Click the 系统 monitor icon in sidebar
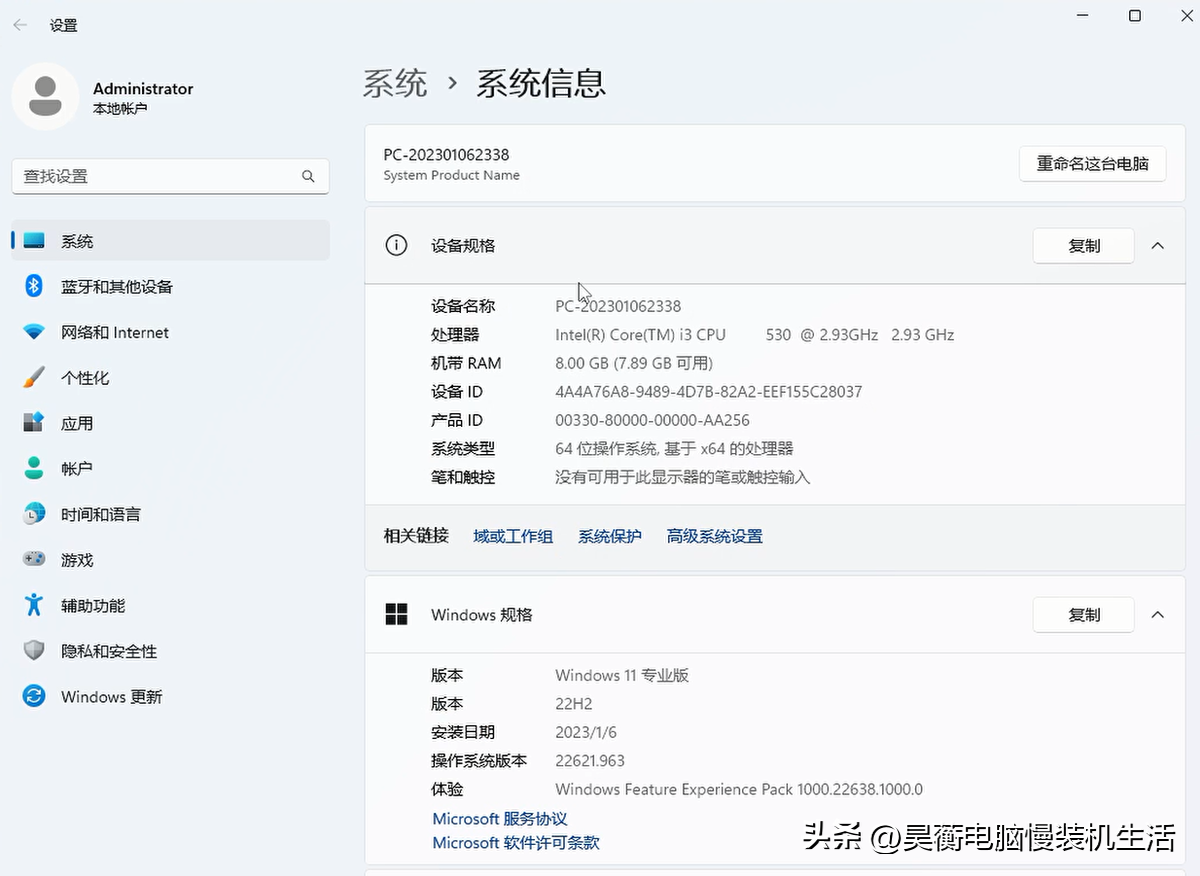Screen dimensions: 1200x876 coord(34,241)
